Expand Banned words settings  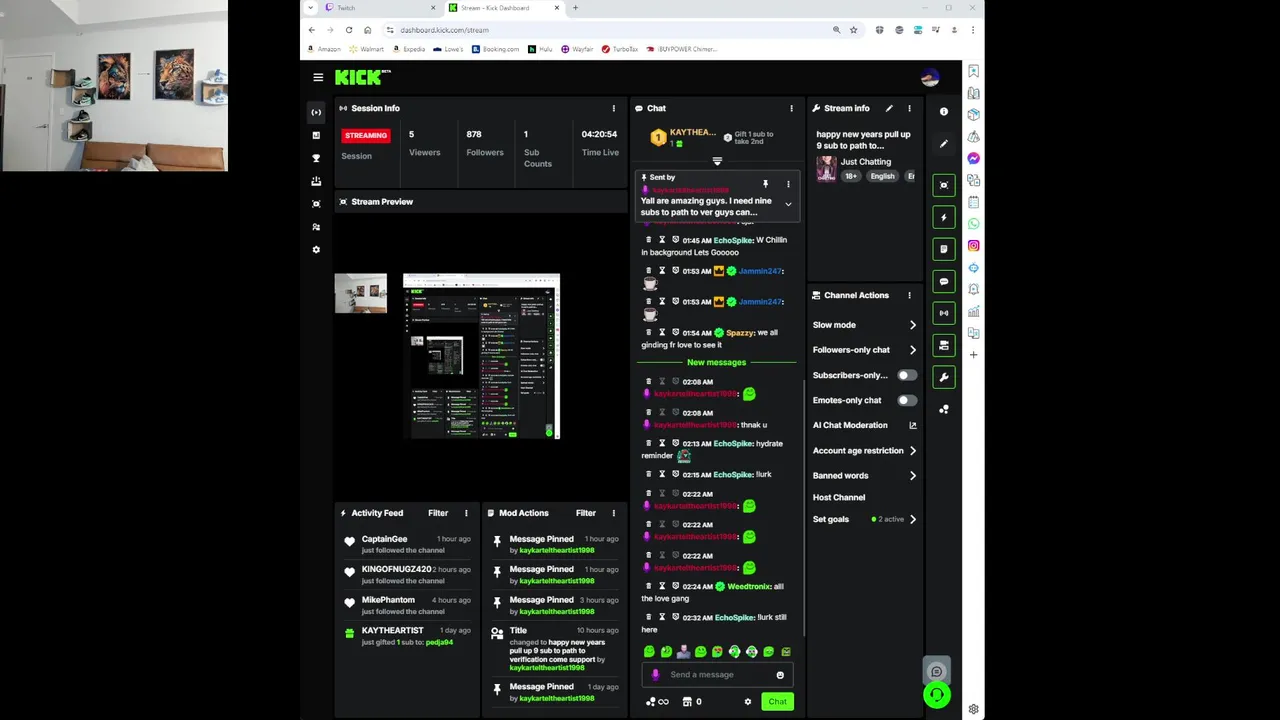(912, 476)
